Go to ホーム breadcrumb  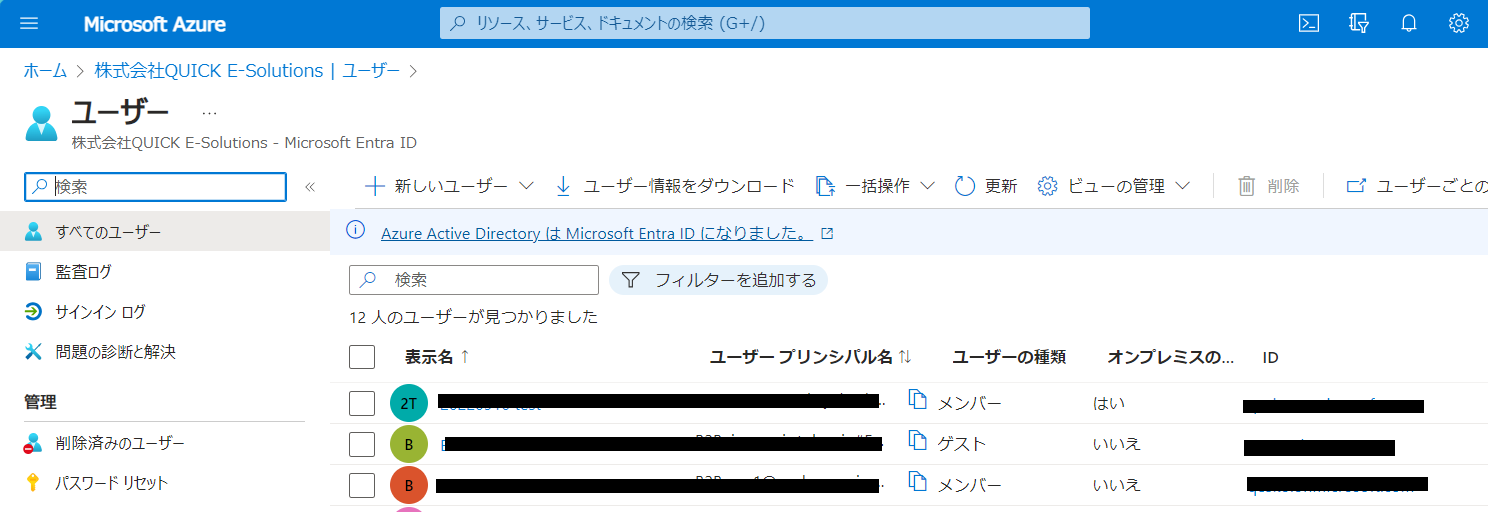(x=45, y=71)
